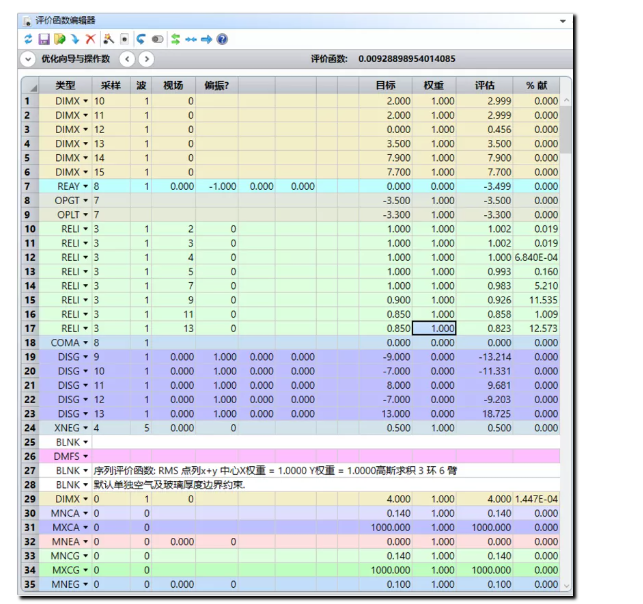Click the merit function value 0.00928898954014085

(x=407, y=59)
